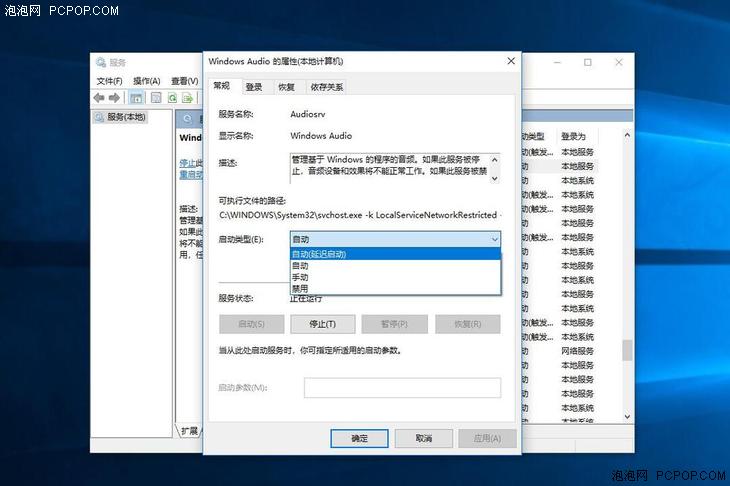Click the svchost.exe executable path text
730x486 pixels.
[358, 215]
